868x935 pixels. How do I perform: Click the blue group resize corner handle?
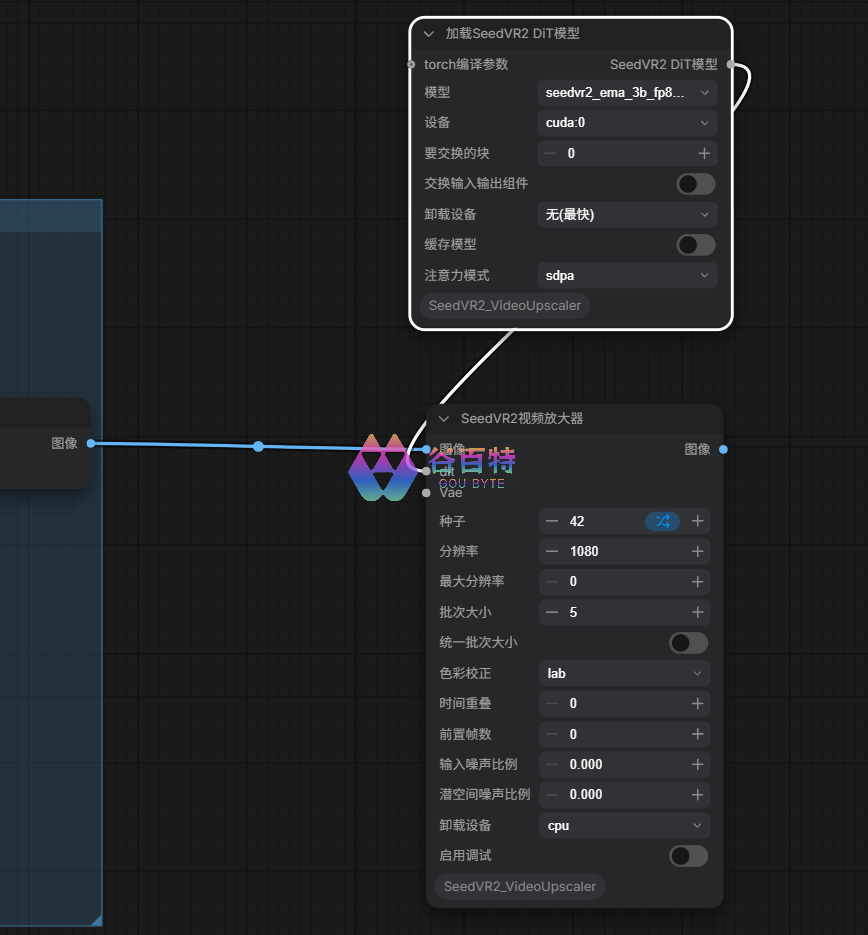[x=96, y=920]
